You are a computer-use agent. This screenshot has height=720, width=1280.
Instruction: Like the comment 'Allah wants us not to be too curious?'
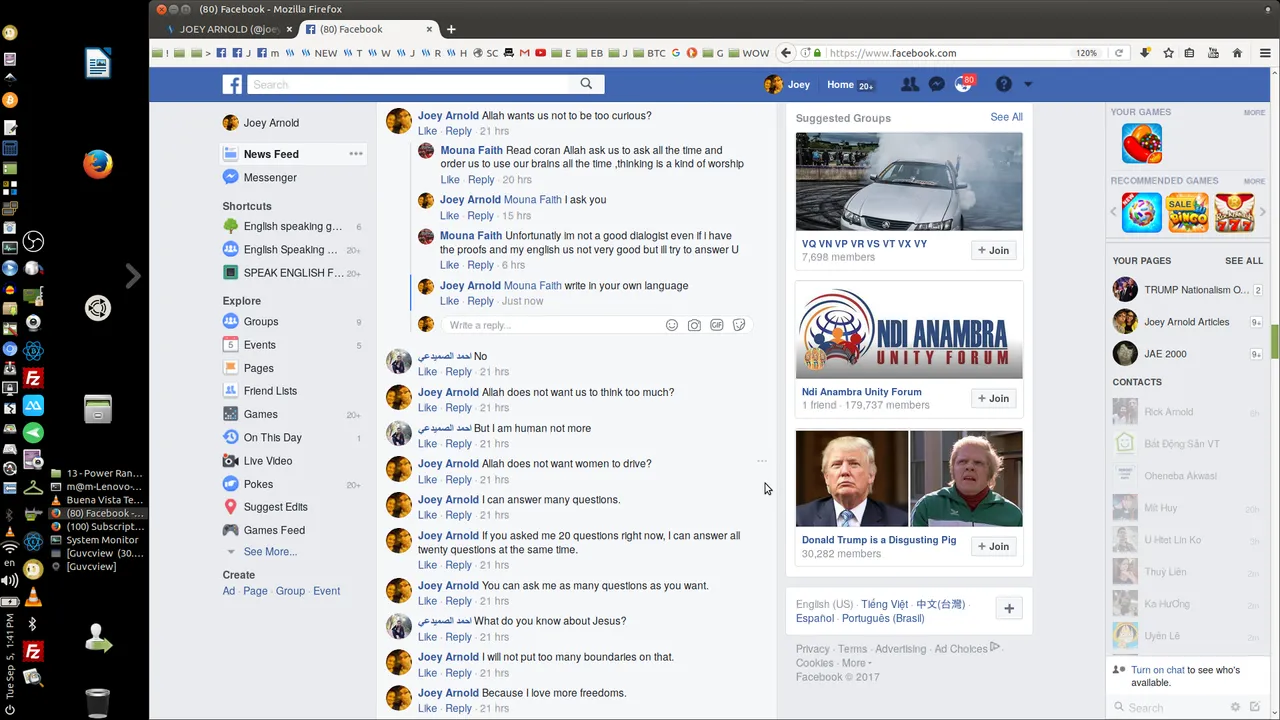tap(427, 131)
